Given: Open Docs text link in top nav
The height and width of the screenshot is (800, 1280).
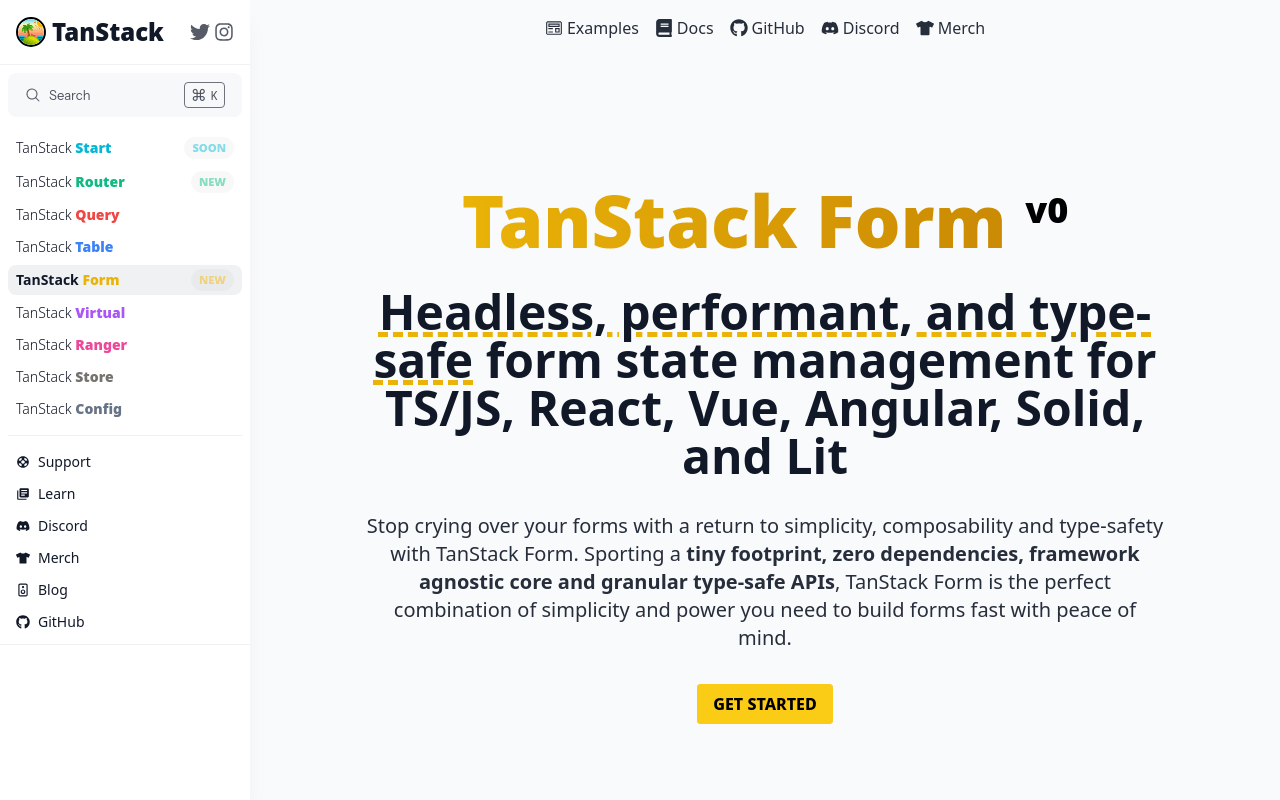Looking at the screenshot, I should click(695, 28).
